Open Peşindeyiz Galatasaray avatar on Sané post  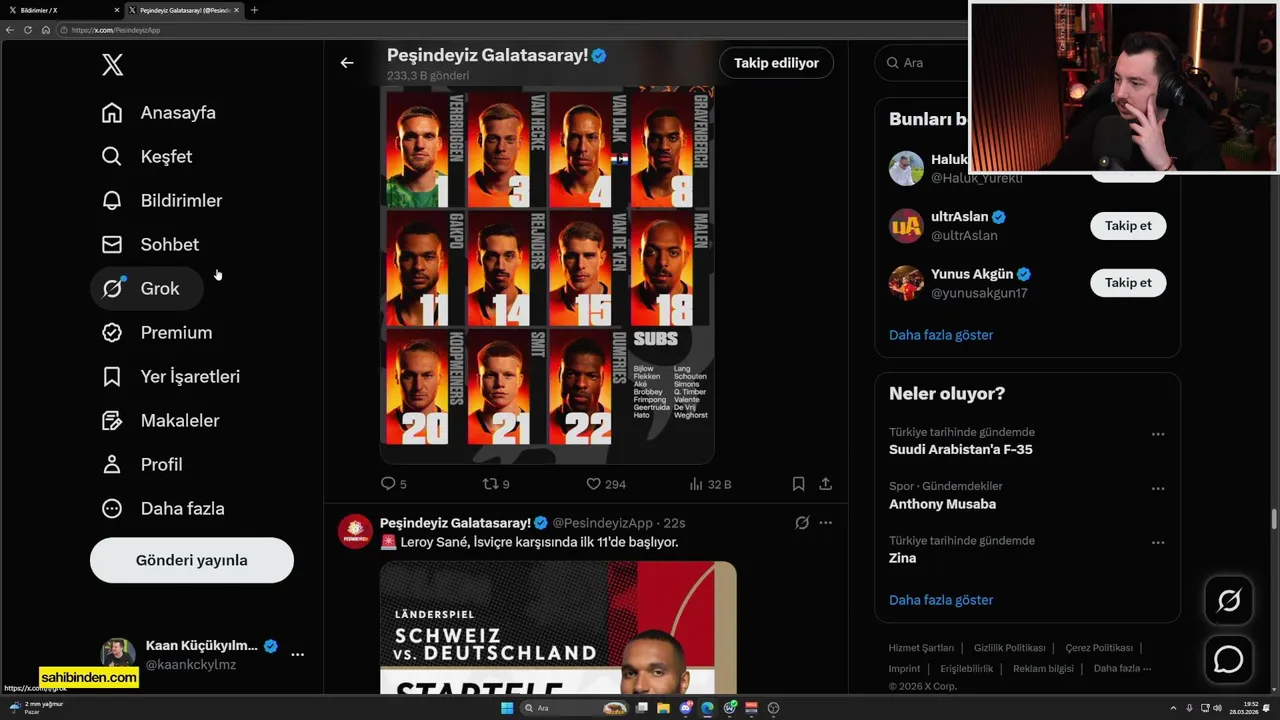[x=355, y=531]
